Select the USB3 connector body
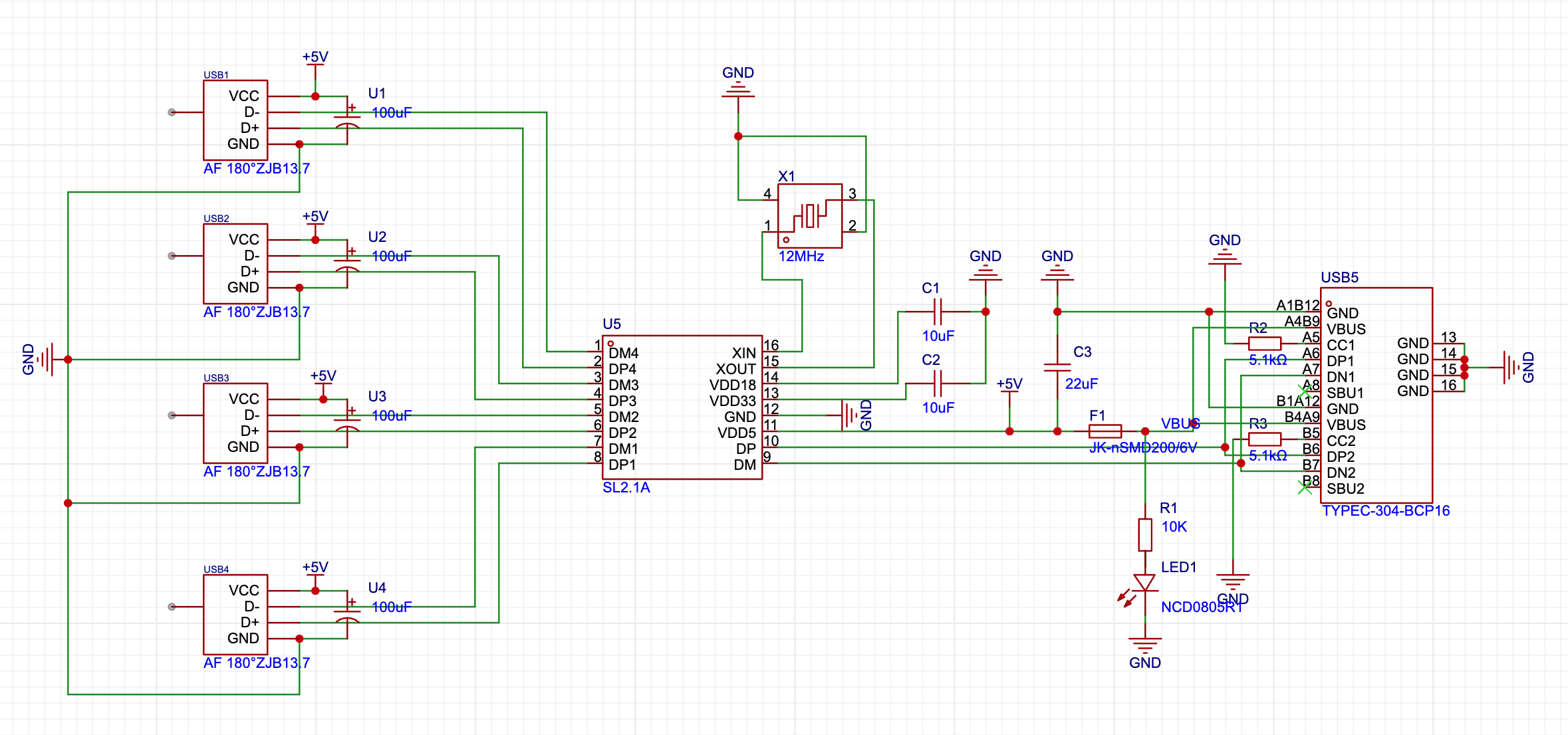Viewport: 1568px width, 735px height. [x=235, y=423]
